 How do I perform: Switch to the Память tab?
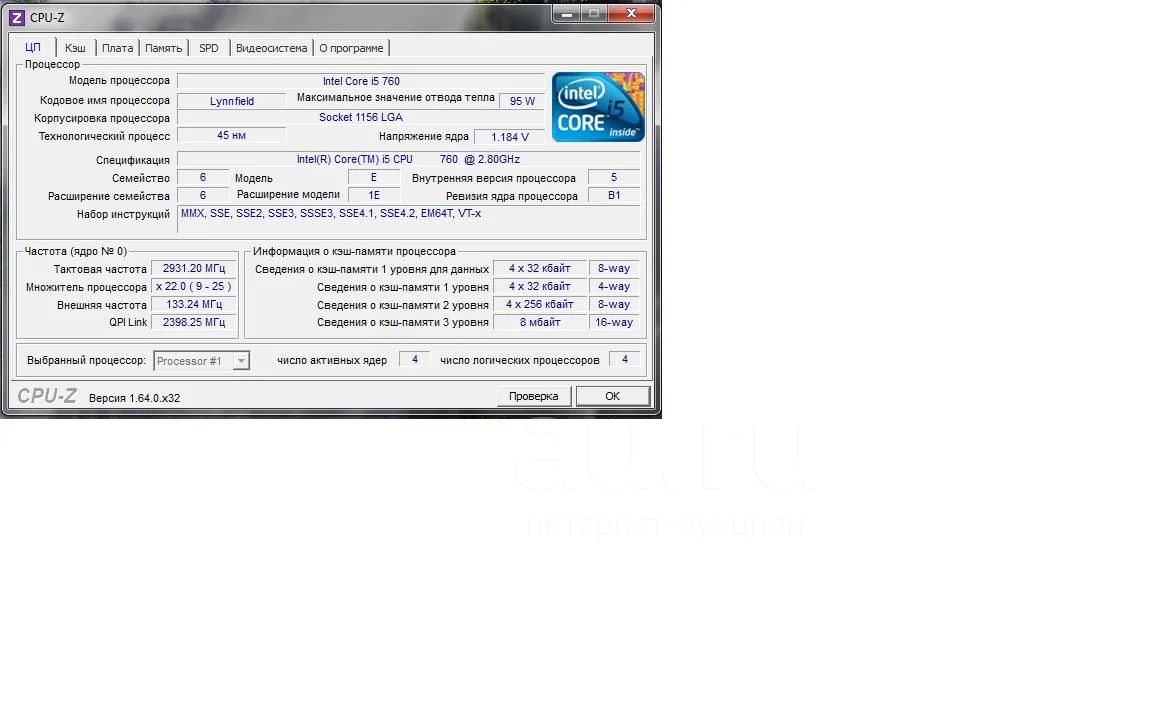pyautogui.click(x=163, y=48)
